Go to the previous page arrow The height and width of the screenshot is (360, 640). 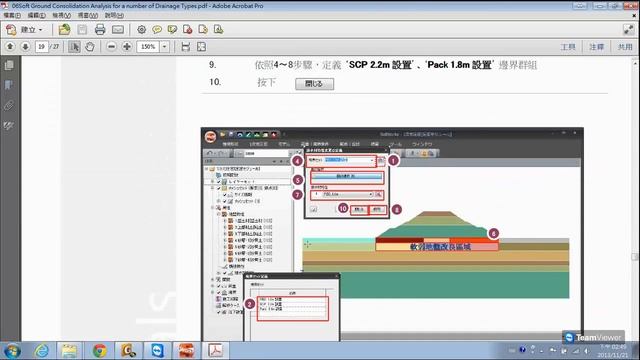click(x=10, y=47)
